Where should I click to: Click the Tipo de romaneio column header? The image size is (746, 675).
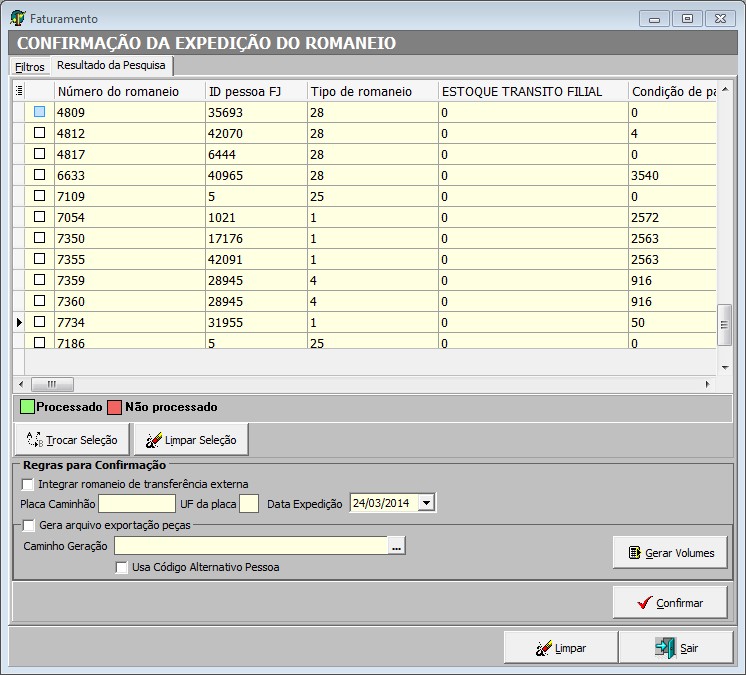tap(361, 91)
